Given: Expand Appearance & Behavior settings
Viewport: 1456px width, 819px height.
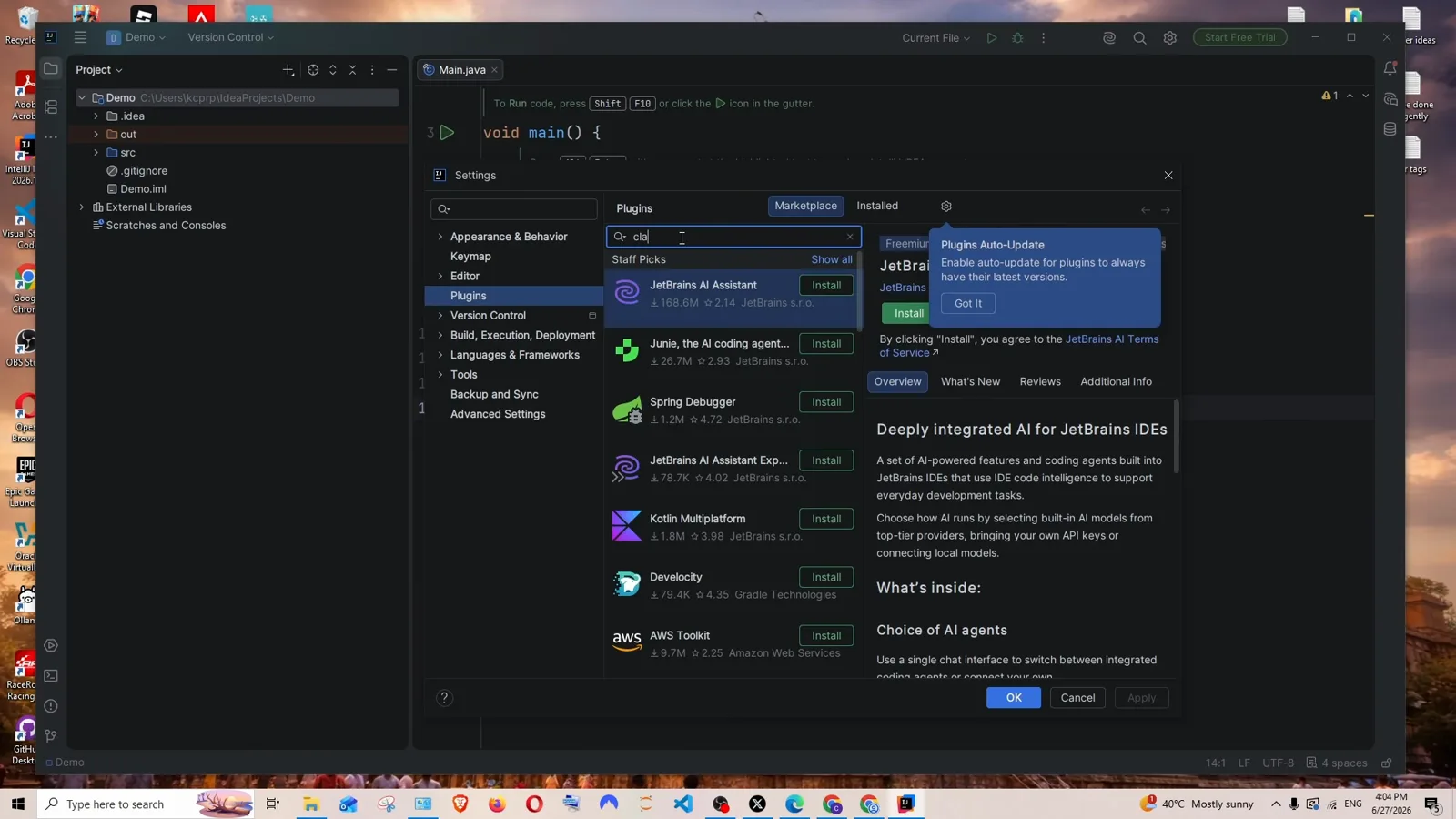Looking at the screenshot, I should (x=440, y=237).
